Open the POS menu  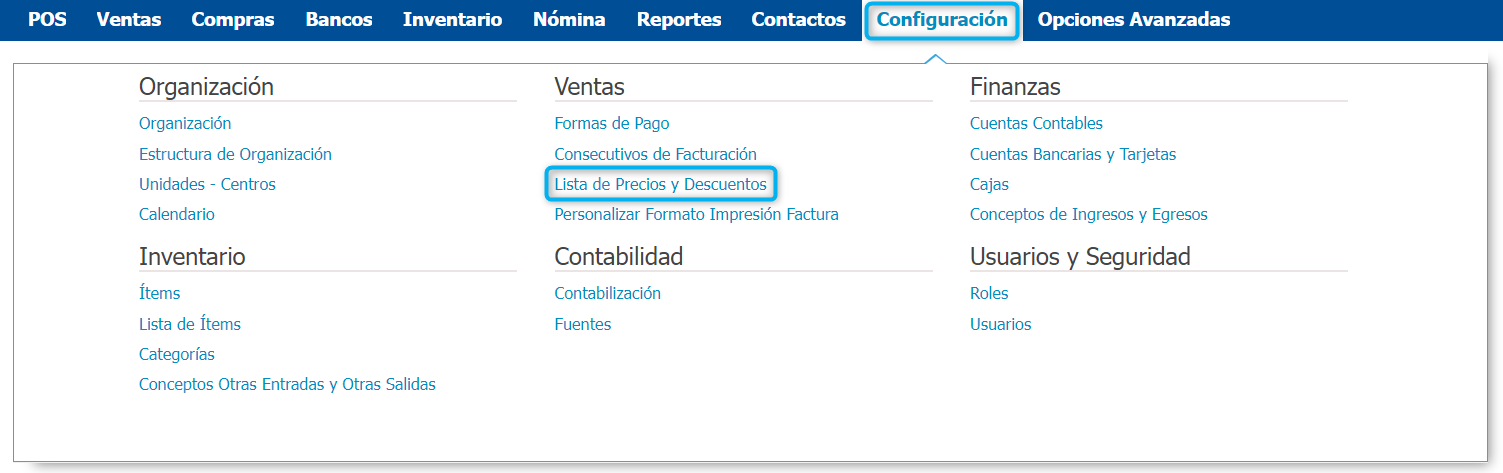click(x=47, y=20)
